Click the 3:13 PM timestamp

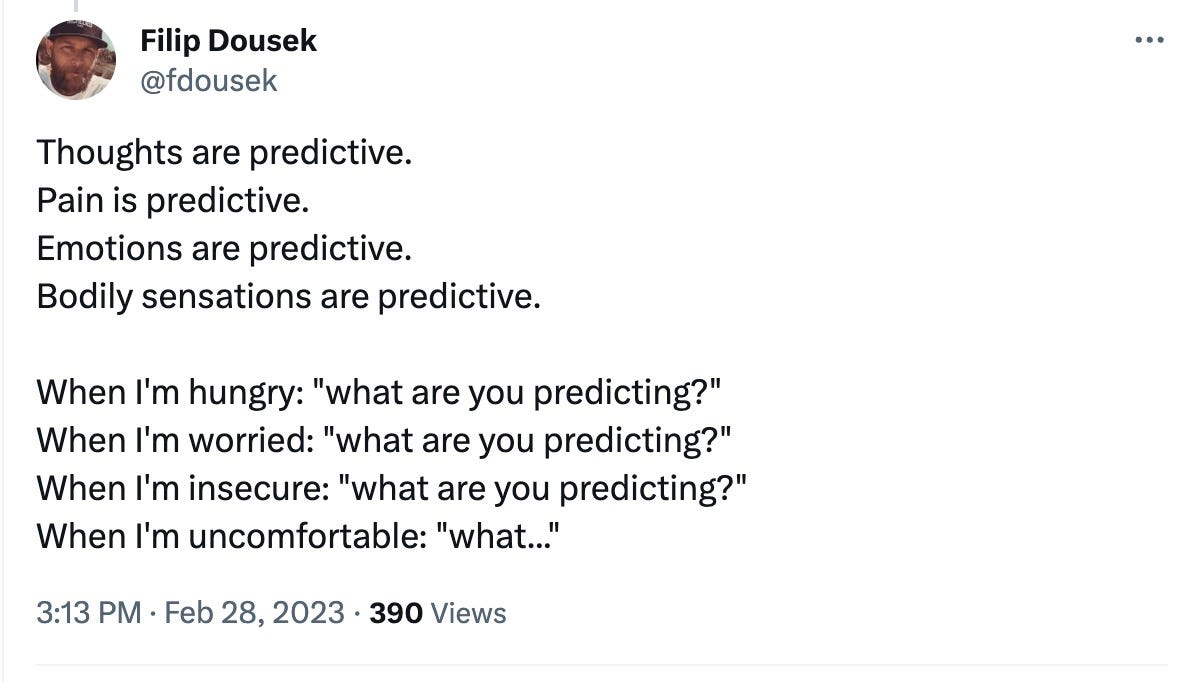88,613
